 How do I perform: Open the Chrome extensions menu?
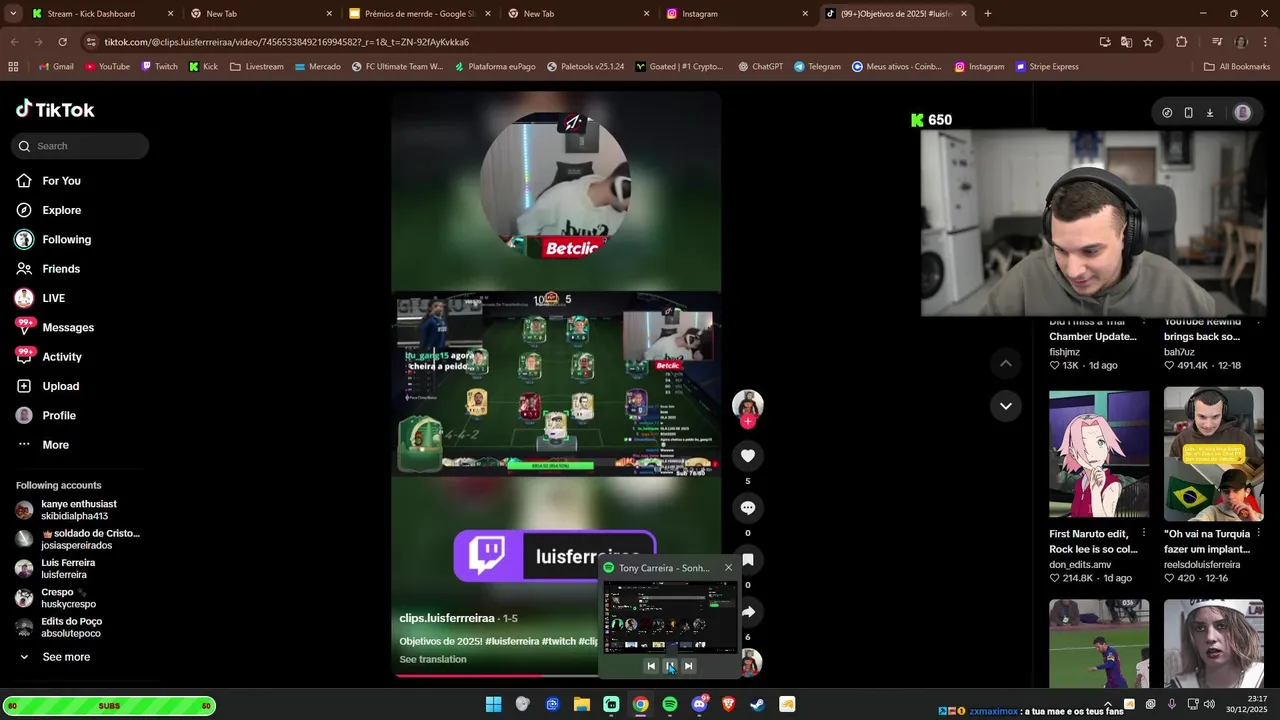click(x=1181, y=42)
